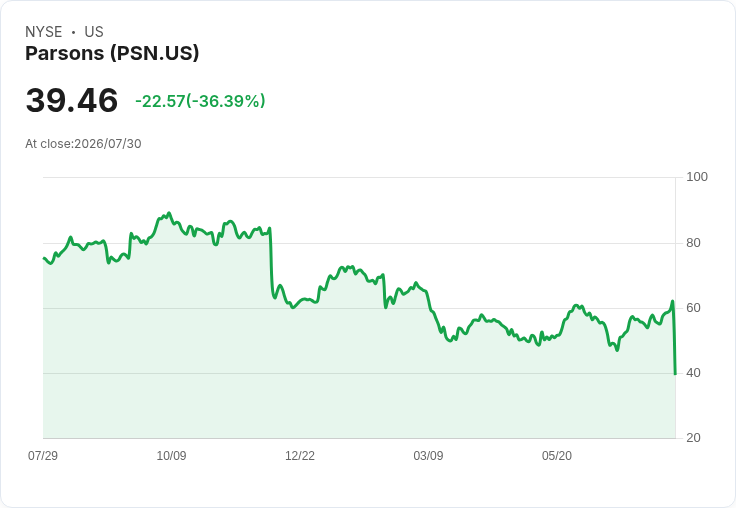Click the Parsons (PSN.US) stock title
Image resolution: width=736 pixels, height=508 pixels.
point(112,53)
